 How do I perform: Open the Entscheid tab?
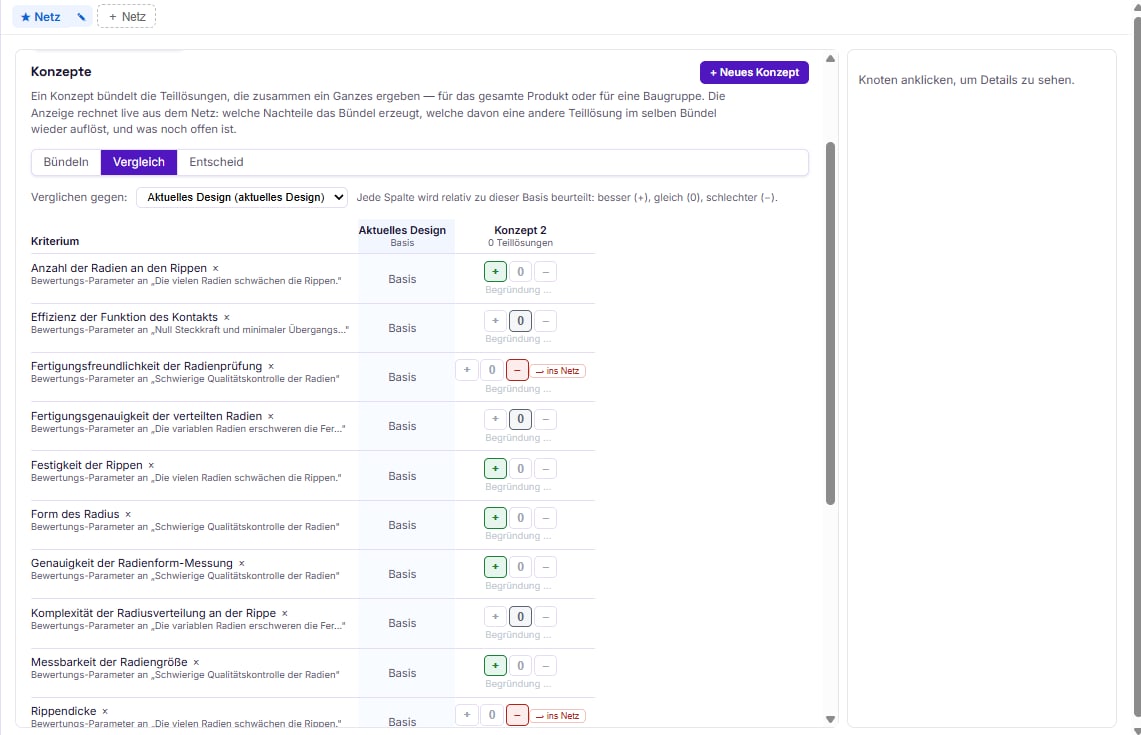216,162
